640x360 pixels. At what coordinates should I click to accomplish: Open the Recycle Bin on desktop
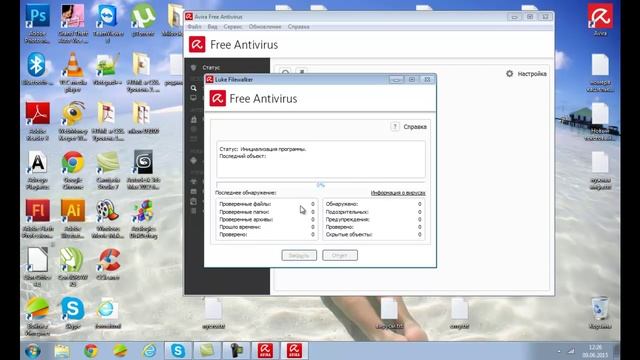(600, 313)
